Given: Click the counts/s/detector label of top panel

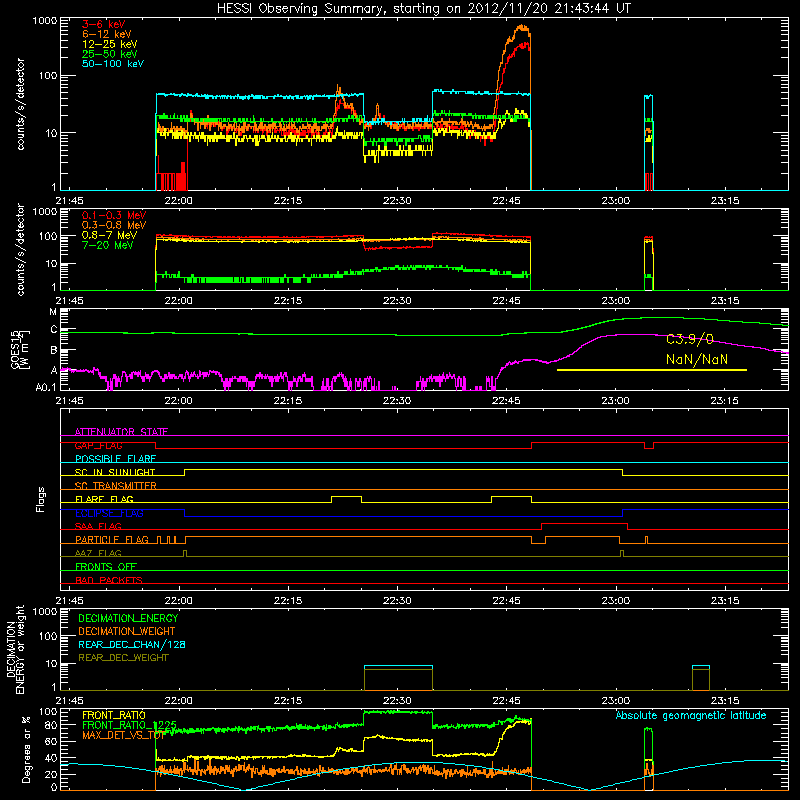Looking at the screenshot, I should (x=20, y=104).
